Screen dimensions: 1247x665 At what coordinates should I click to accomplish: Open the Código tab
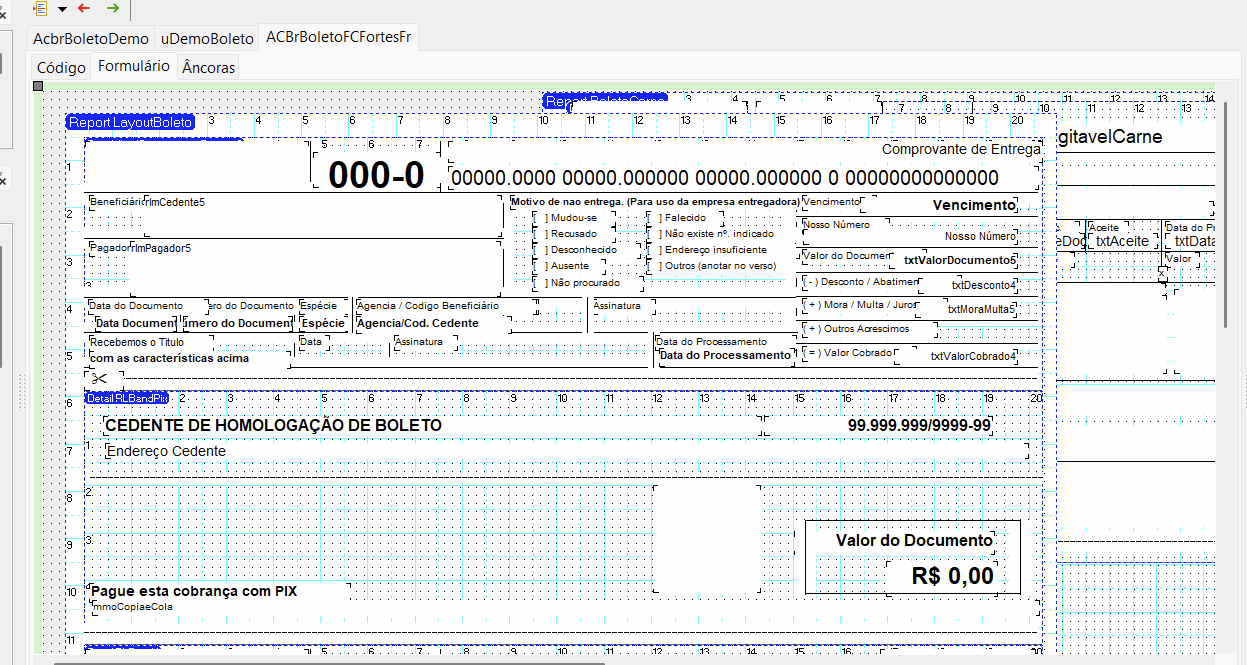61,68
